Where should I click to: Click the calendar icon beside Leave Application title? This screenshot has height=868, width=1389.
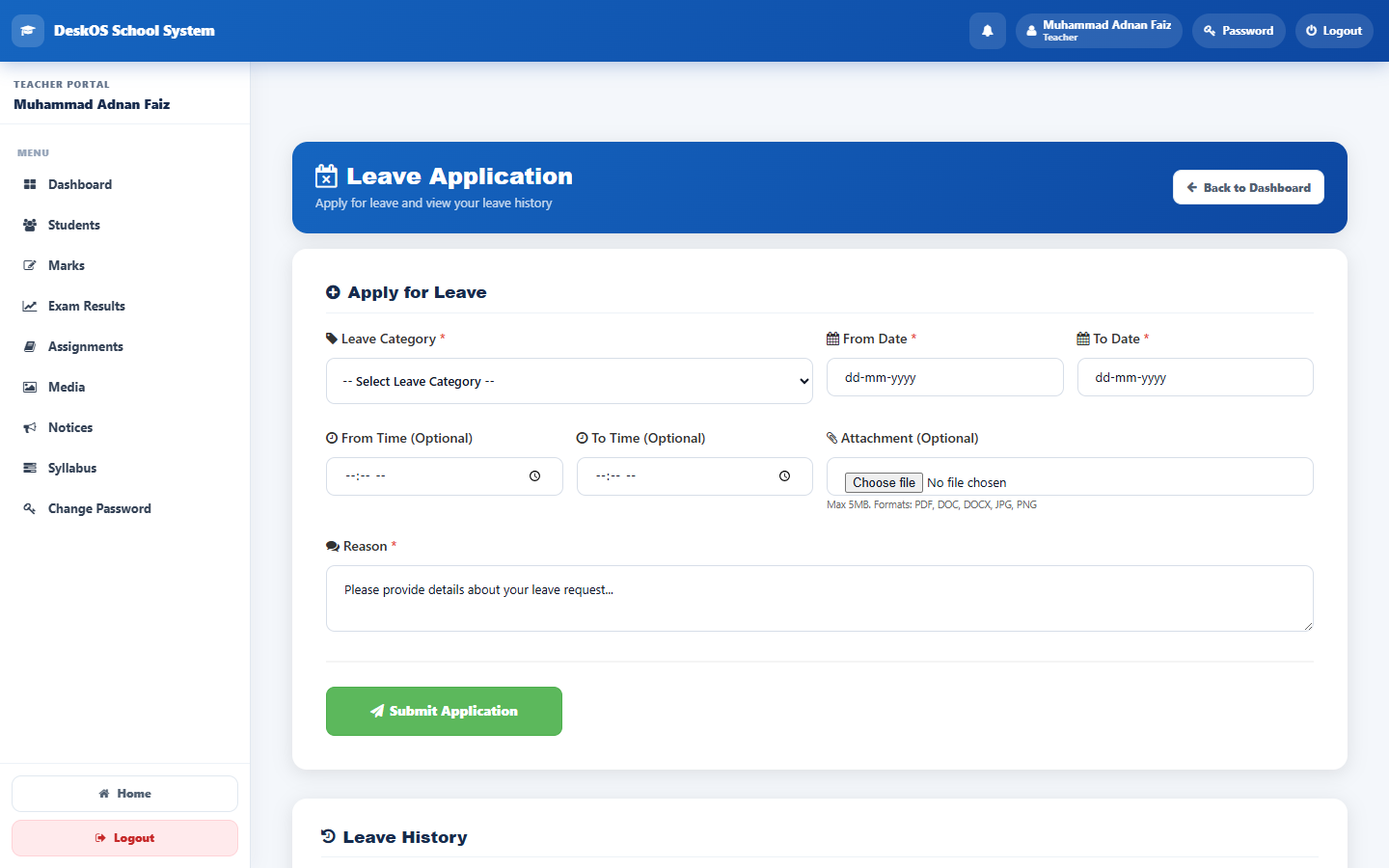tap(327, 176)
